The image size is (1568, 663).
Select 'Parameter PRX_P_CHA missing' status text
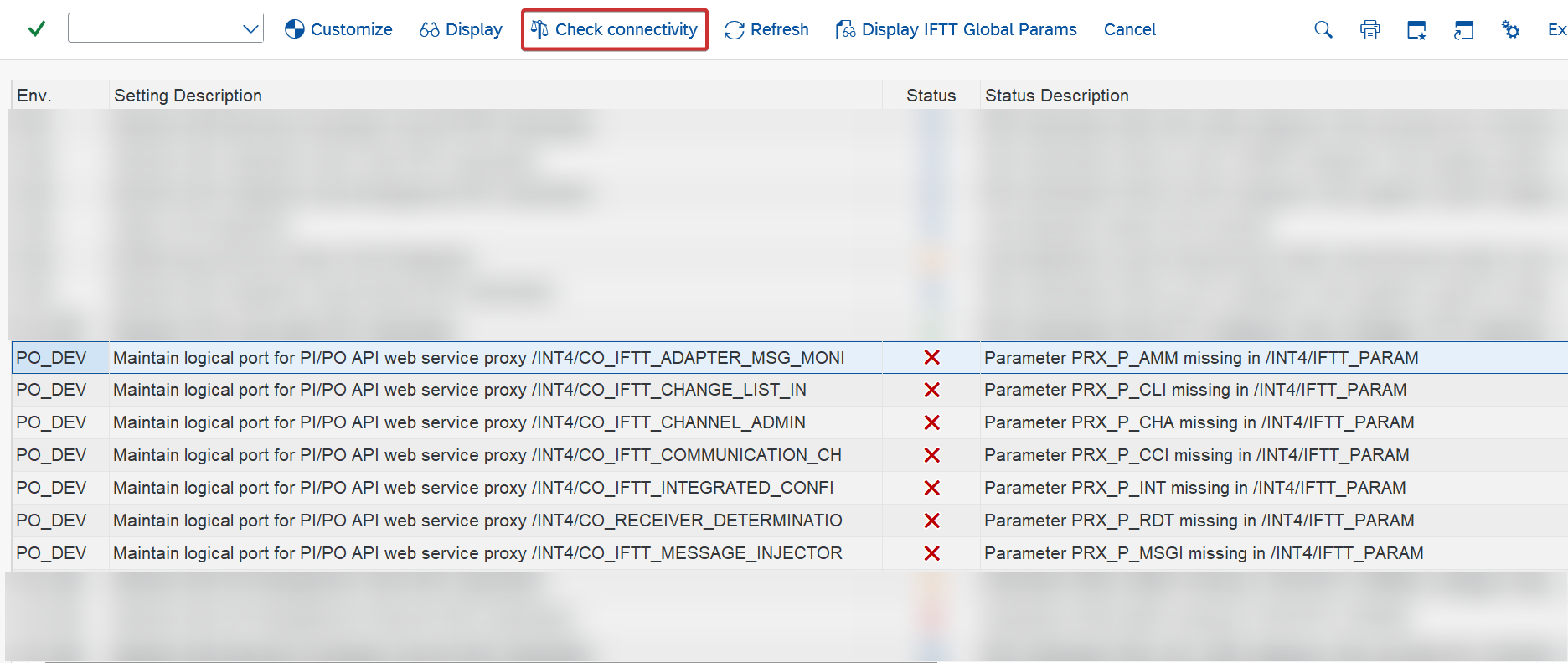tap(1199, 422)
